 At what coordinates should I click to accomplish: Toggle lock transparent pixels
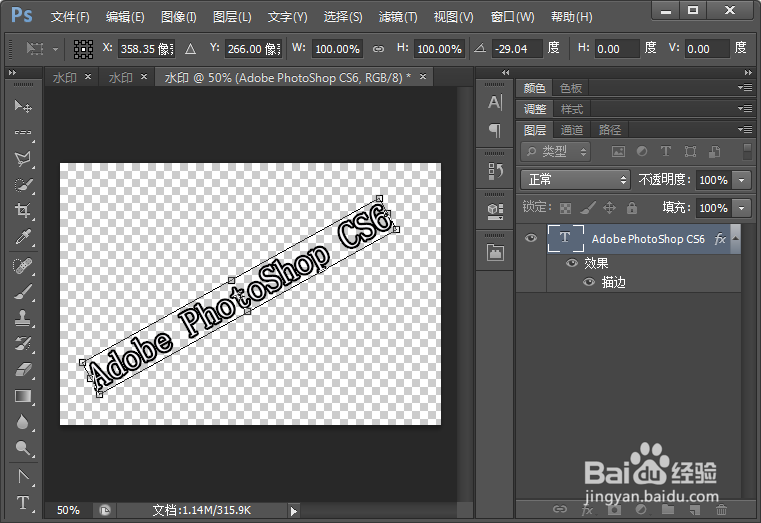tap(565, 208)
